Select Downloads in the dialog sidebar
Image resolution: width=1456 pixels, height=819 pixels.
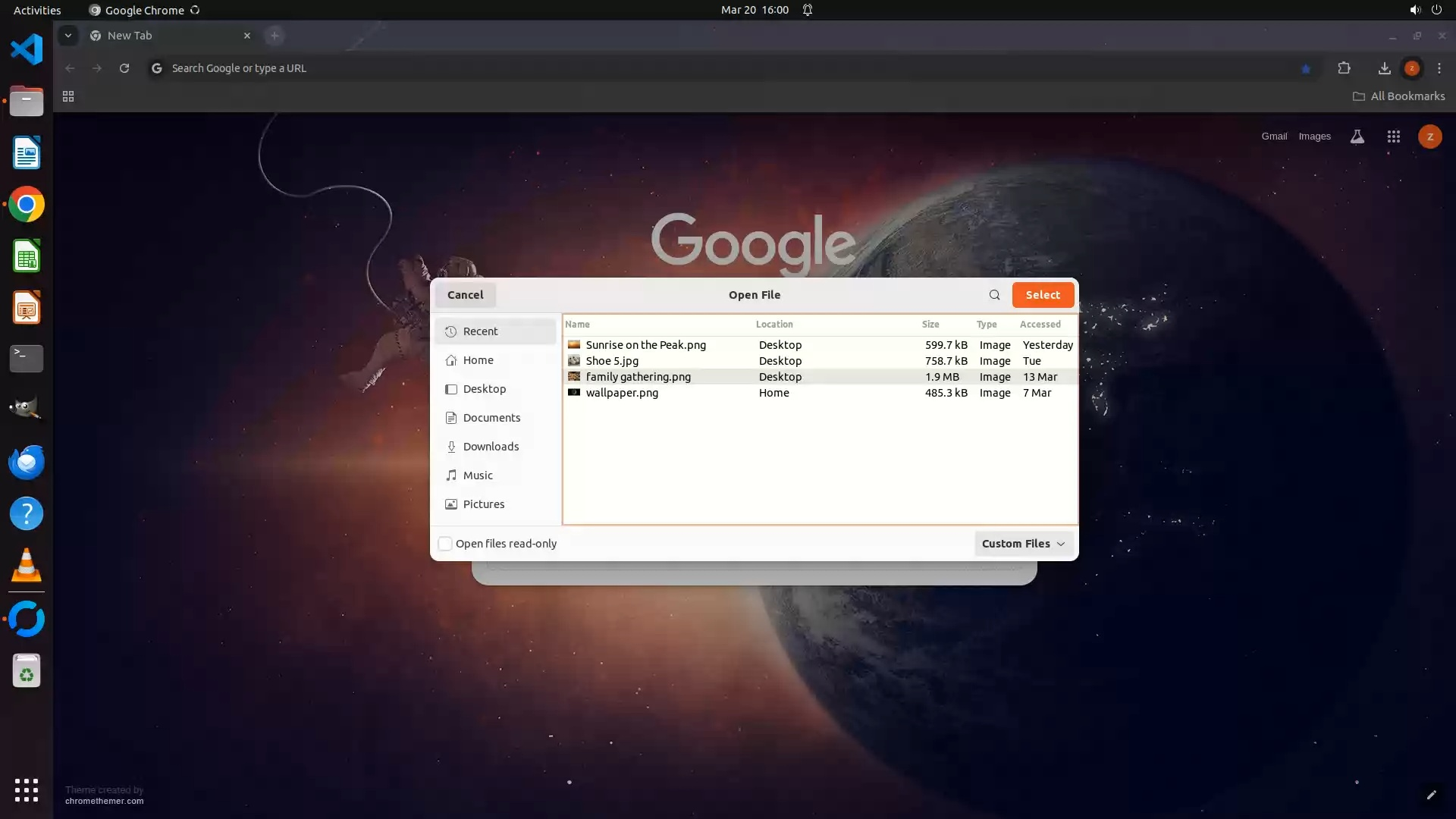point(491,447)
